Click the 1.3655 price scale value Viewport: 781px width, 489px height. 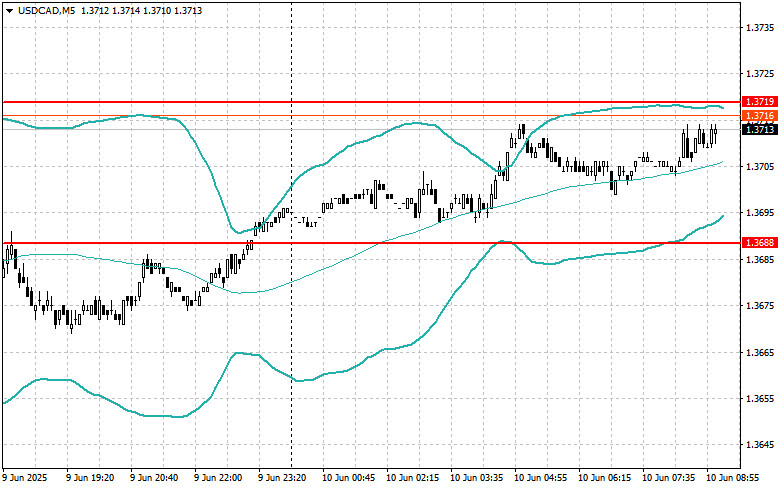[x=761, y=399]
